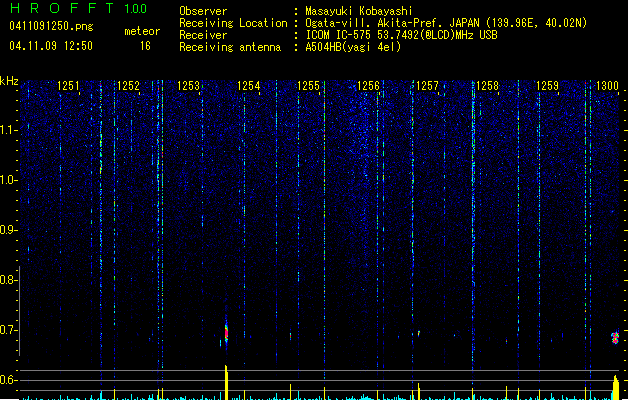Select the observer name Masayuki Kobayashi

[x=359, y=11]
